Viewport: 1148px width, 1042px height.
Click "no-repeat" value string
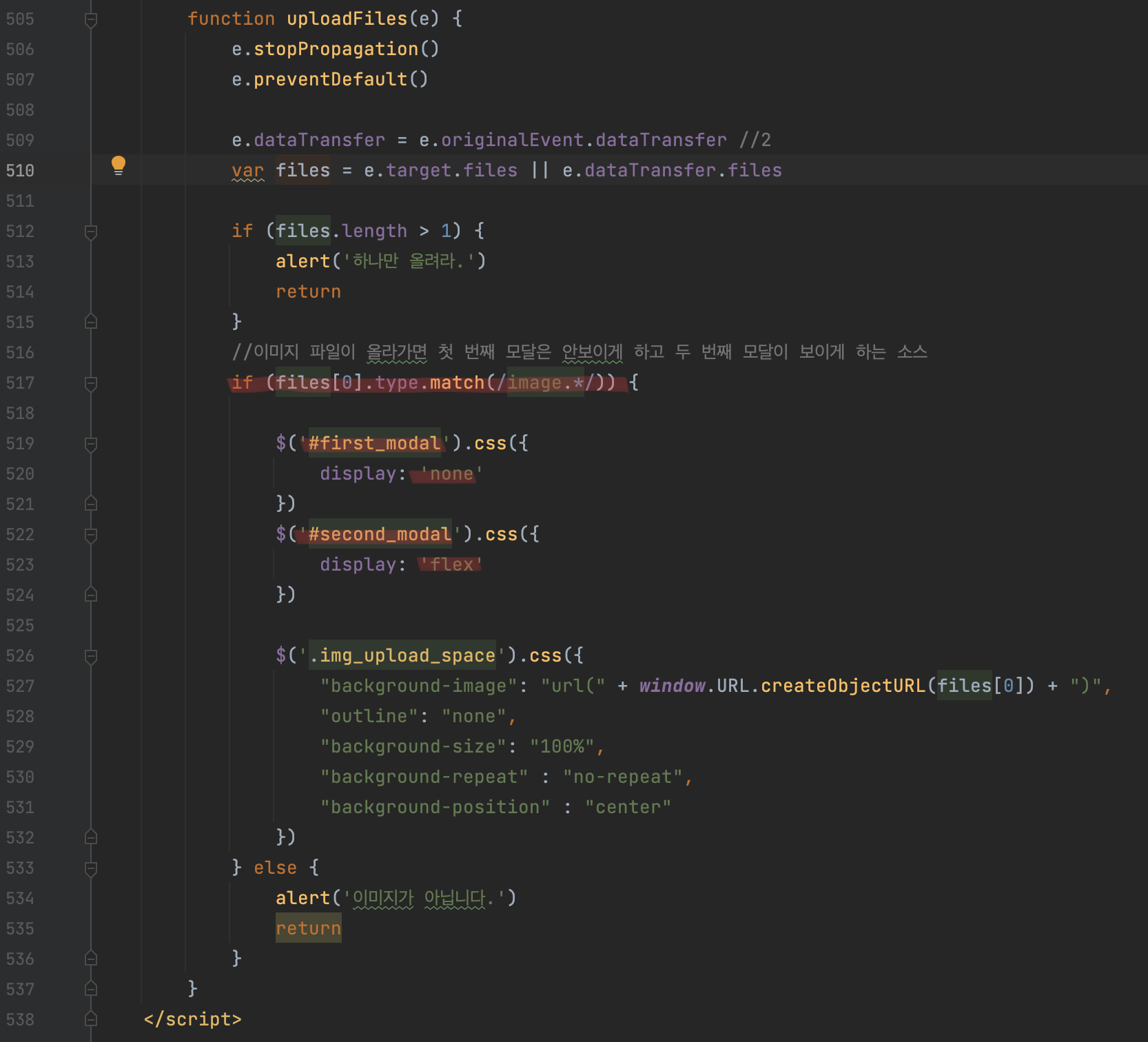pyautogui.click(x=623, y=777)
